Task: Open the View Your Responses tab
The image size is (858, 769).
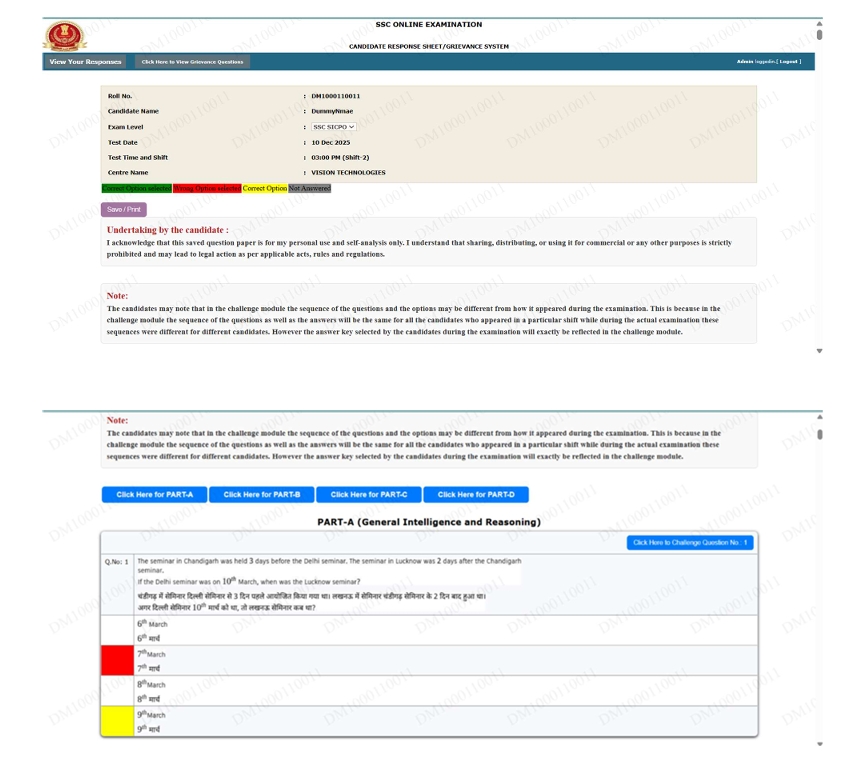Action: tap(85, 62)
